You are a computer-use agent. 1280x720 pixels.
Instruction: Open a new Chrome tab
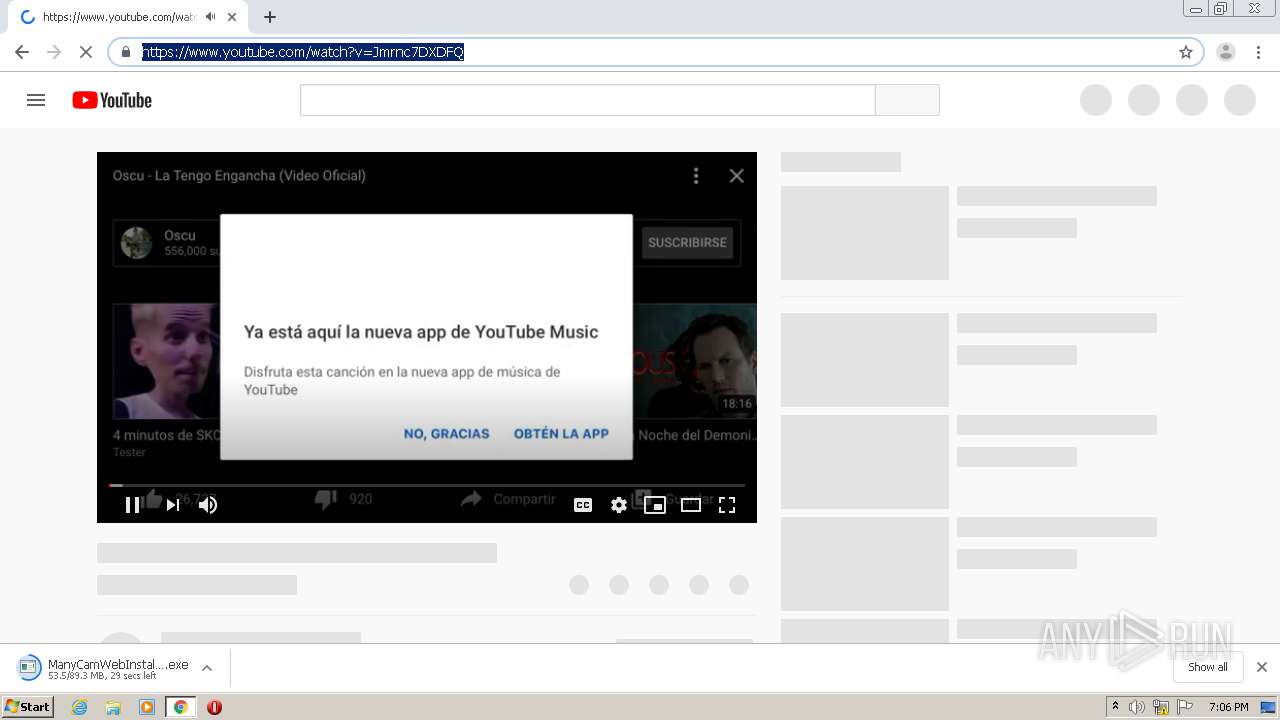point(269,17)
